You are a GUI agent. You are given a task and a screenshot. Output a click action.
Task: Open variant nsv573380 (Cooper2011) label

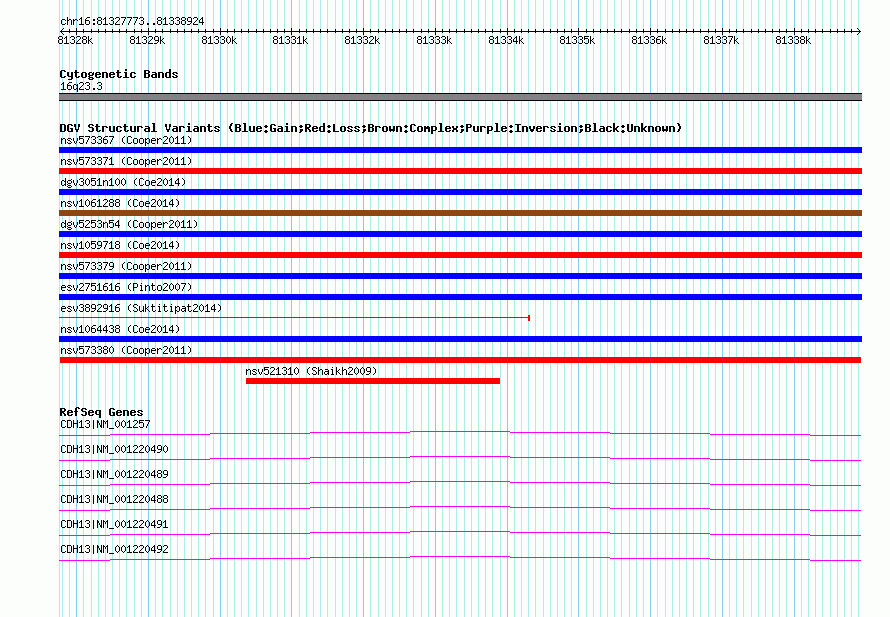point(126,350)
